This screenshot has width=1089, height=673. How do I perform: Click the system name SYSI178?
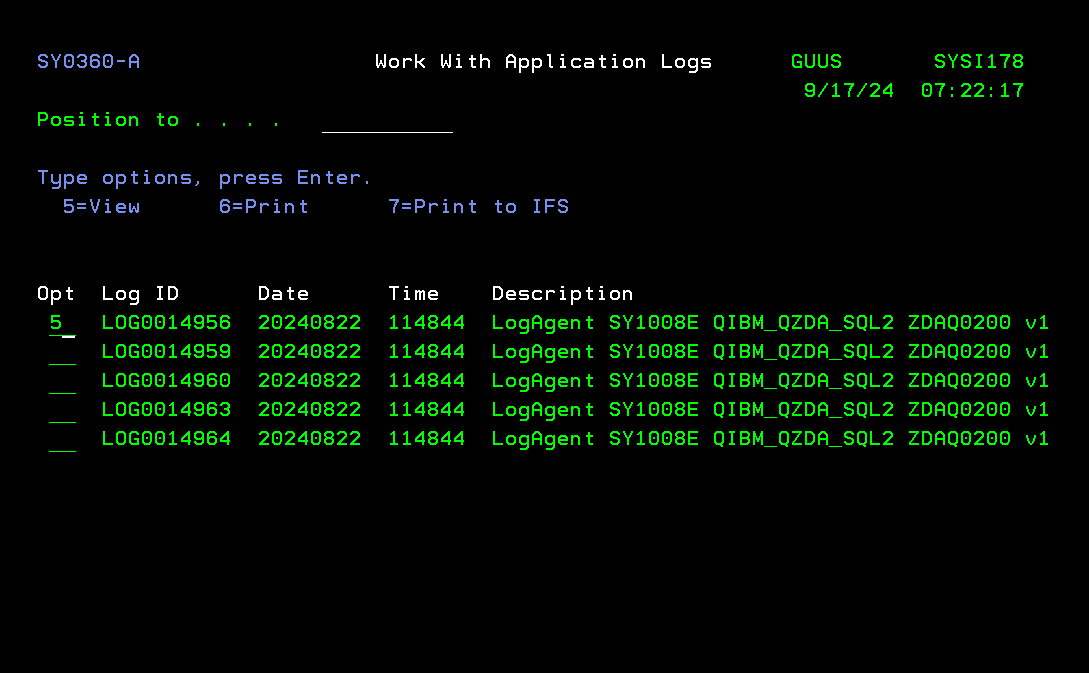[979, 62]
